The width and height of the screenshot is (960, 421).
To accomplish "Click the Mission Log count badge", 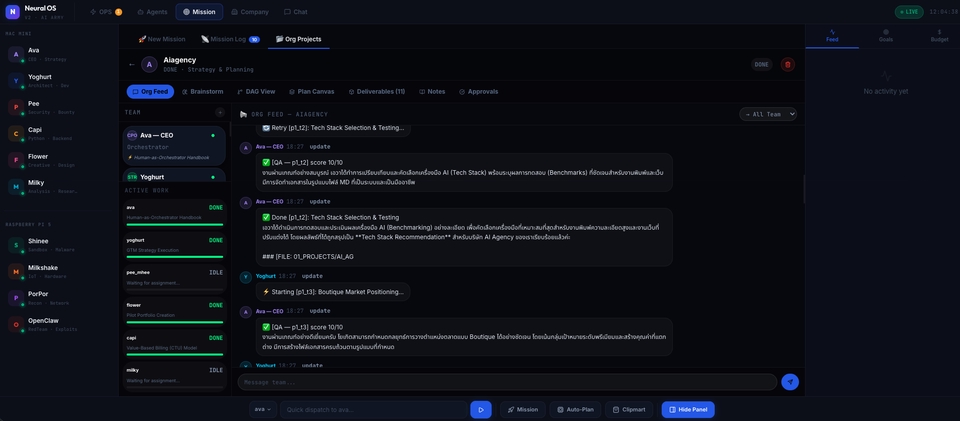I will 254,39.
